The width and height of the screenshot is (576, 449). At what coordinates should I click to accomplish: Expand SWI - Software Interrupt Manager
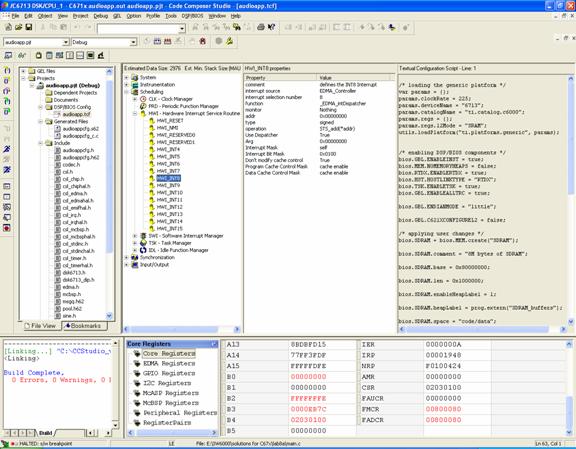pyautogui.click(x=135, y=236)
